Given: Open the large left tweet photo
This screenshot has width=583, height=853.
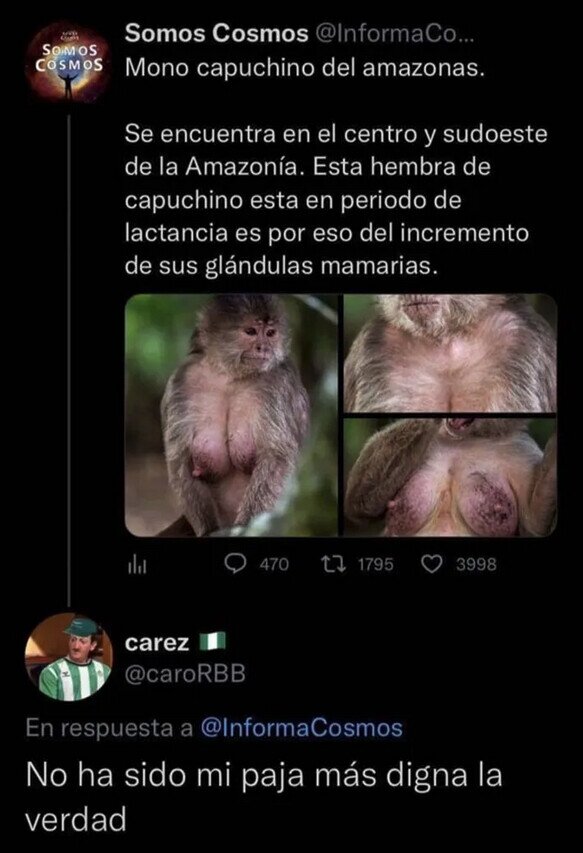Looking at the screenshot, I should (x=232, y=415).
